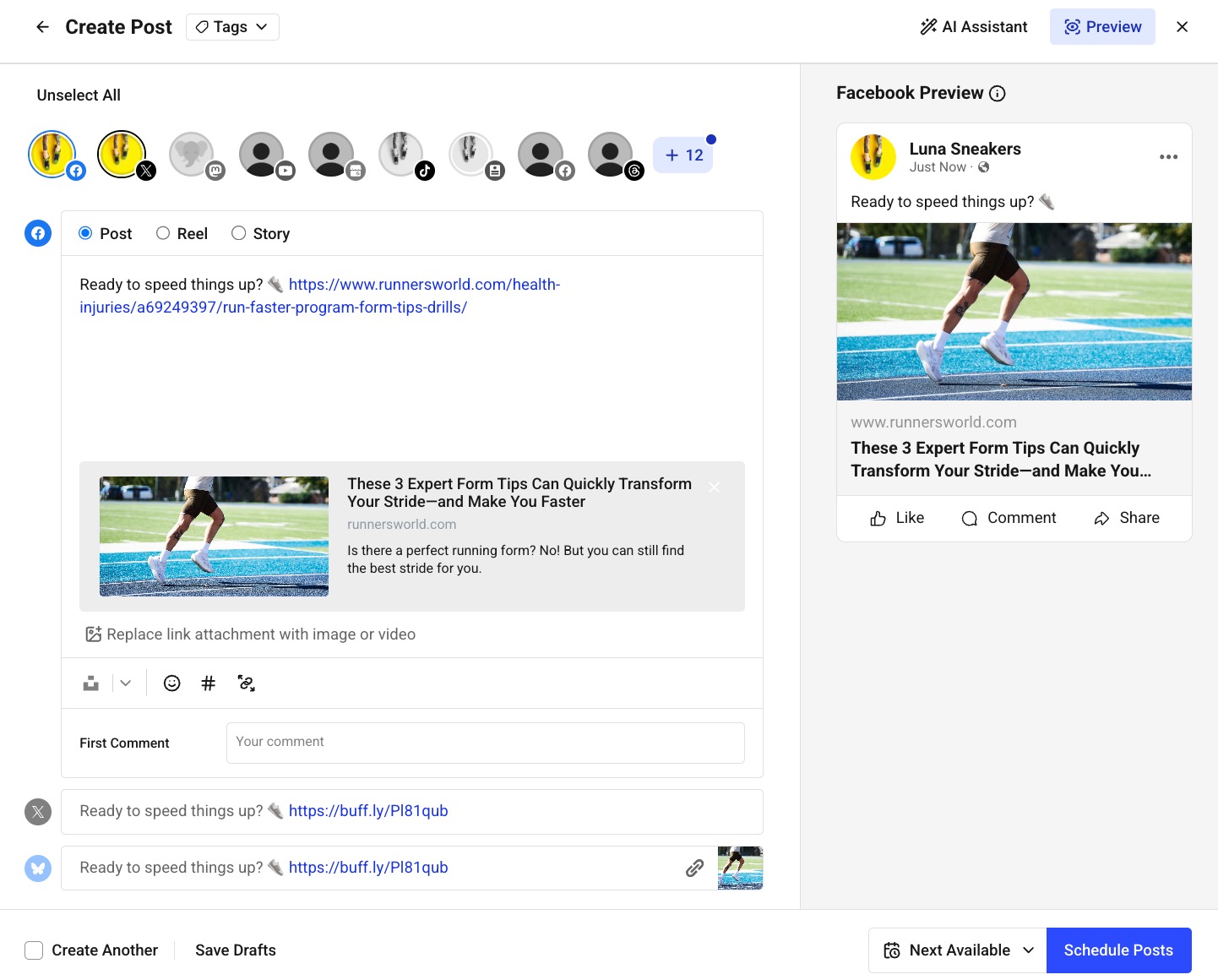Screen dimensions: 1218x980
Task: Open the media upload icon in the composer
Action: (x=90, y=683)
